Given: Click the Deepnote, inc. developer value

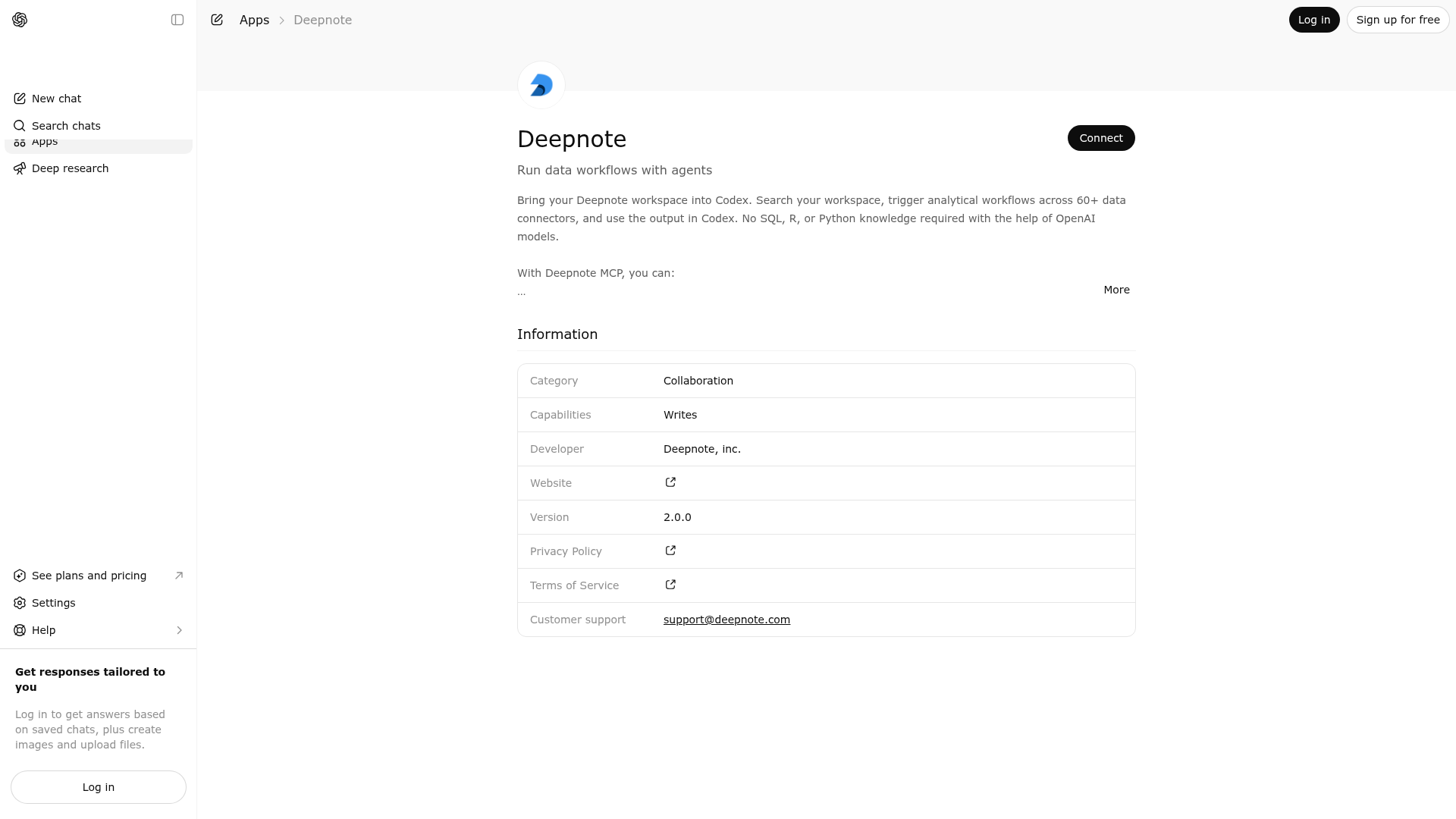Looking at the screenshot, I should 702,449.
